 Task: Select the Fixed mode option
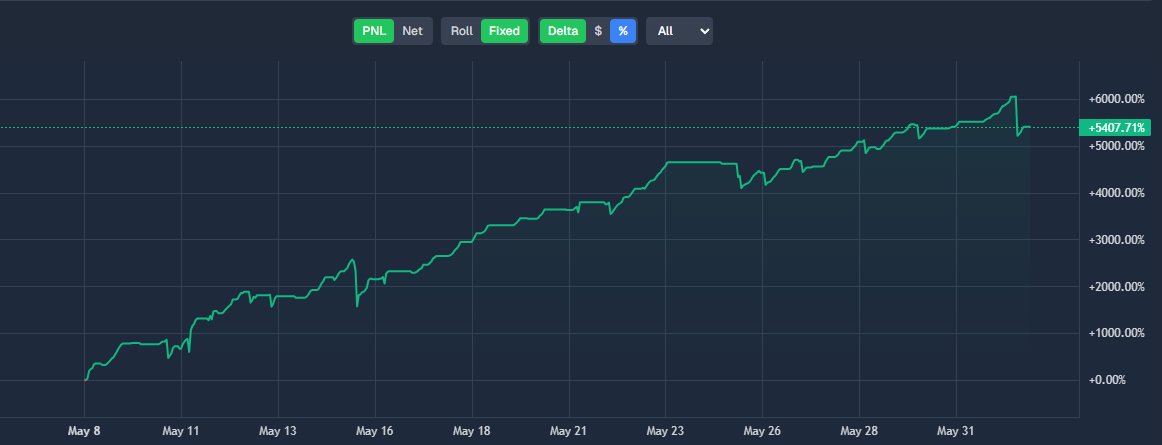(505, 31)
